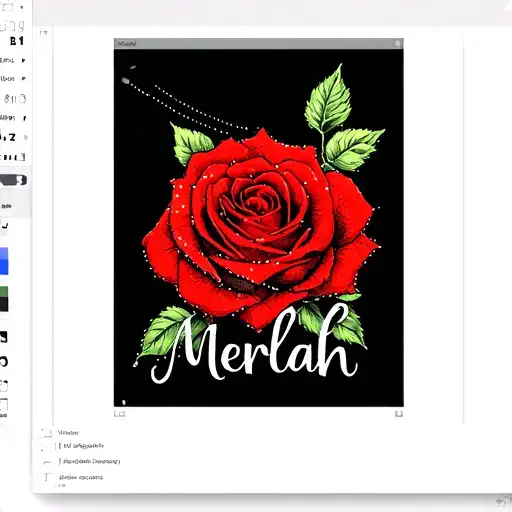The image size is (512, 512).
Task: Click the black square icon above the rotate arrow
Action: point(3,337)
